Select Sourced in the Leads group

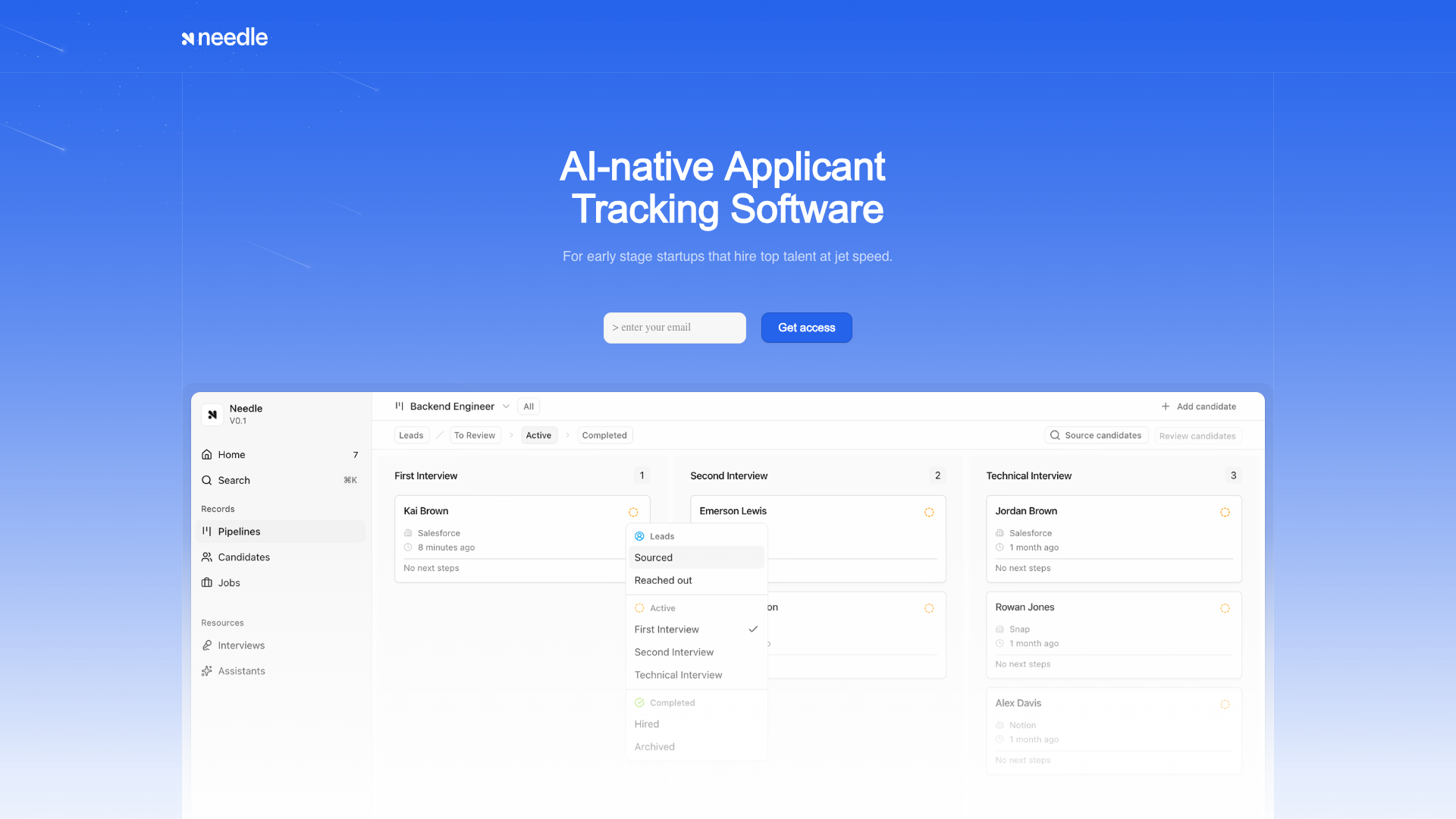696,557
